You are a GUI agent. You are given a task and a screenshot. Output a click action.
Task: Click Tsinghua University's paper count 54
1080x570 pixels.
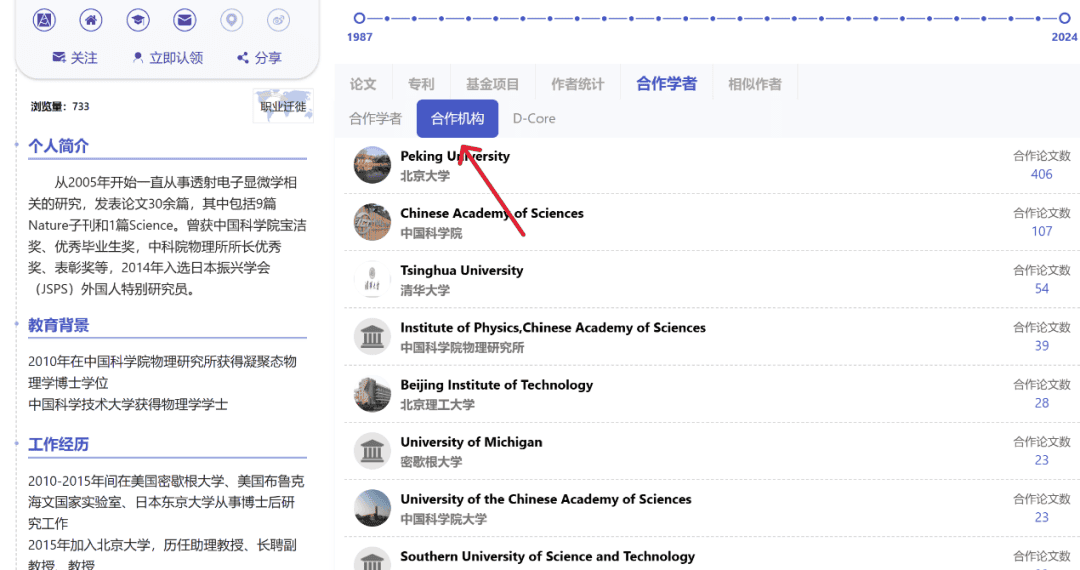[x=1041, y=288]
